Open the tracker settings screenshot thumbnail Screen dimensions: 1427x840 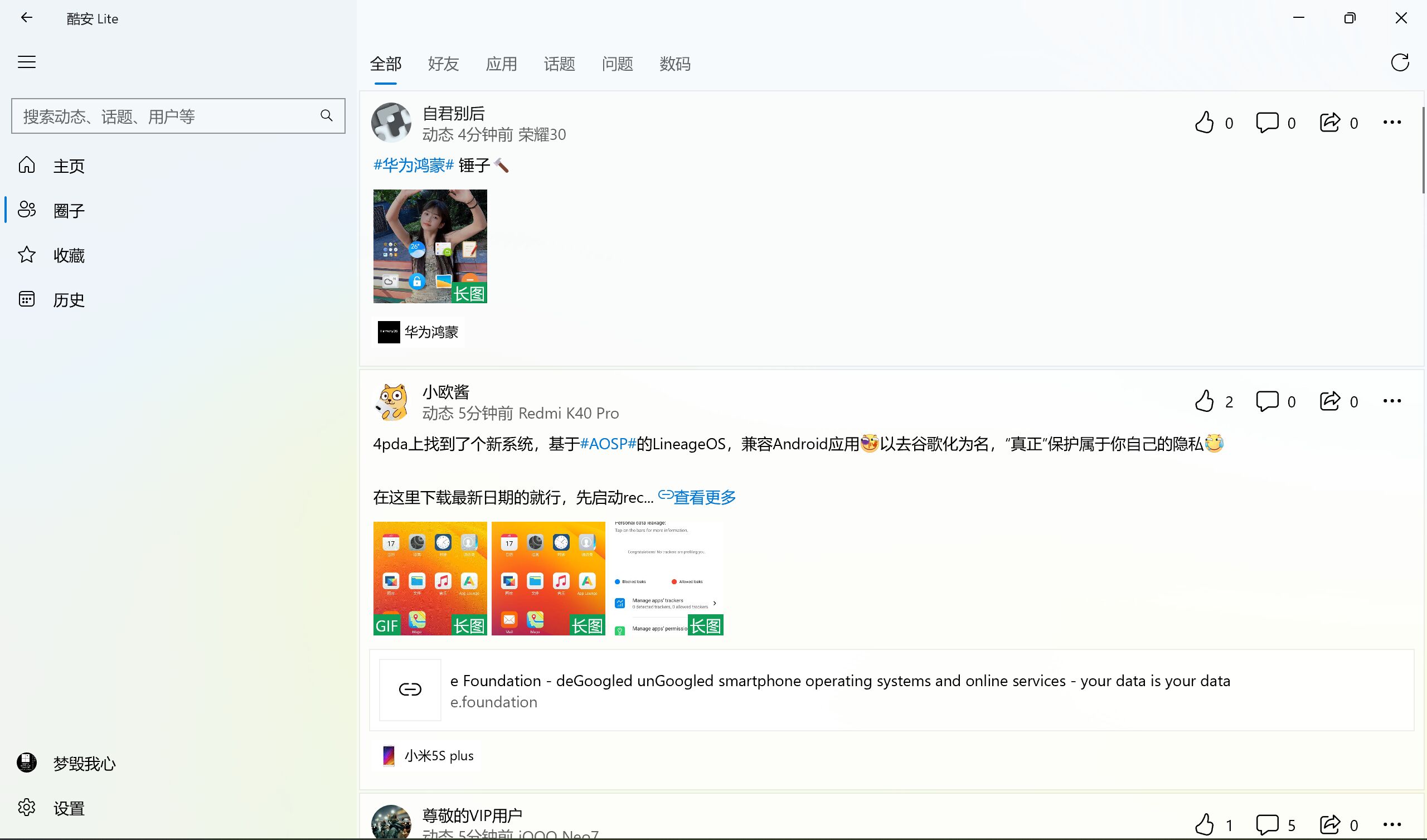(667, 579)
